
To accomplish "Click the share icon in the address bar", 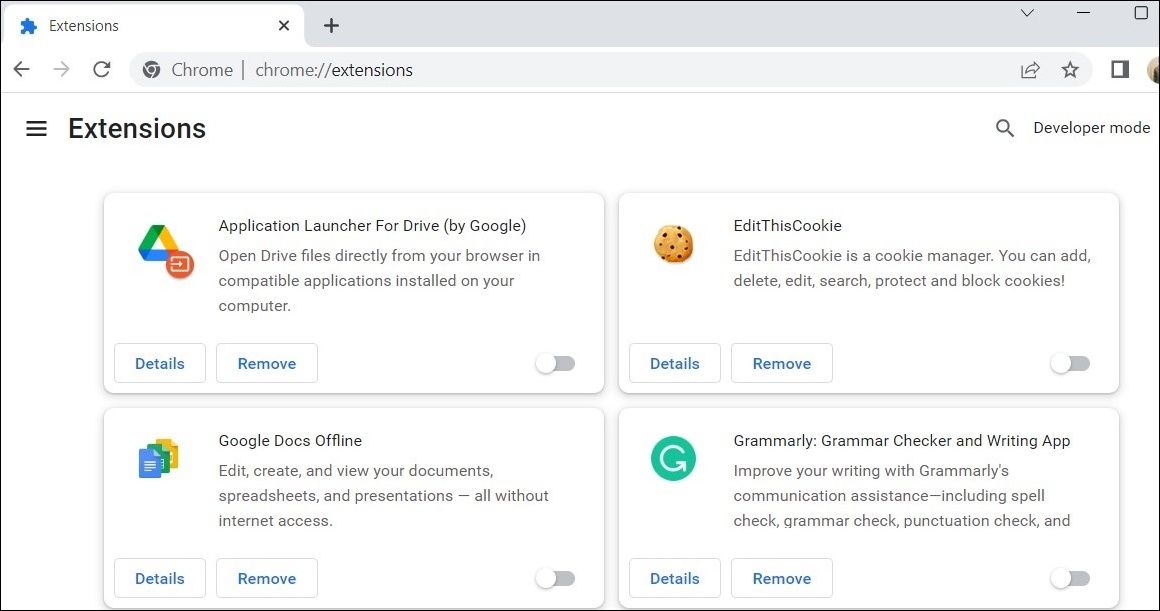I will [x=1029, y=69].
